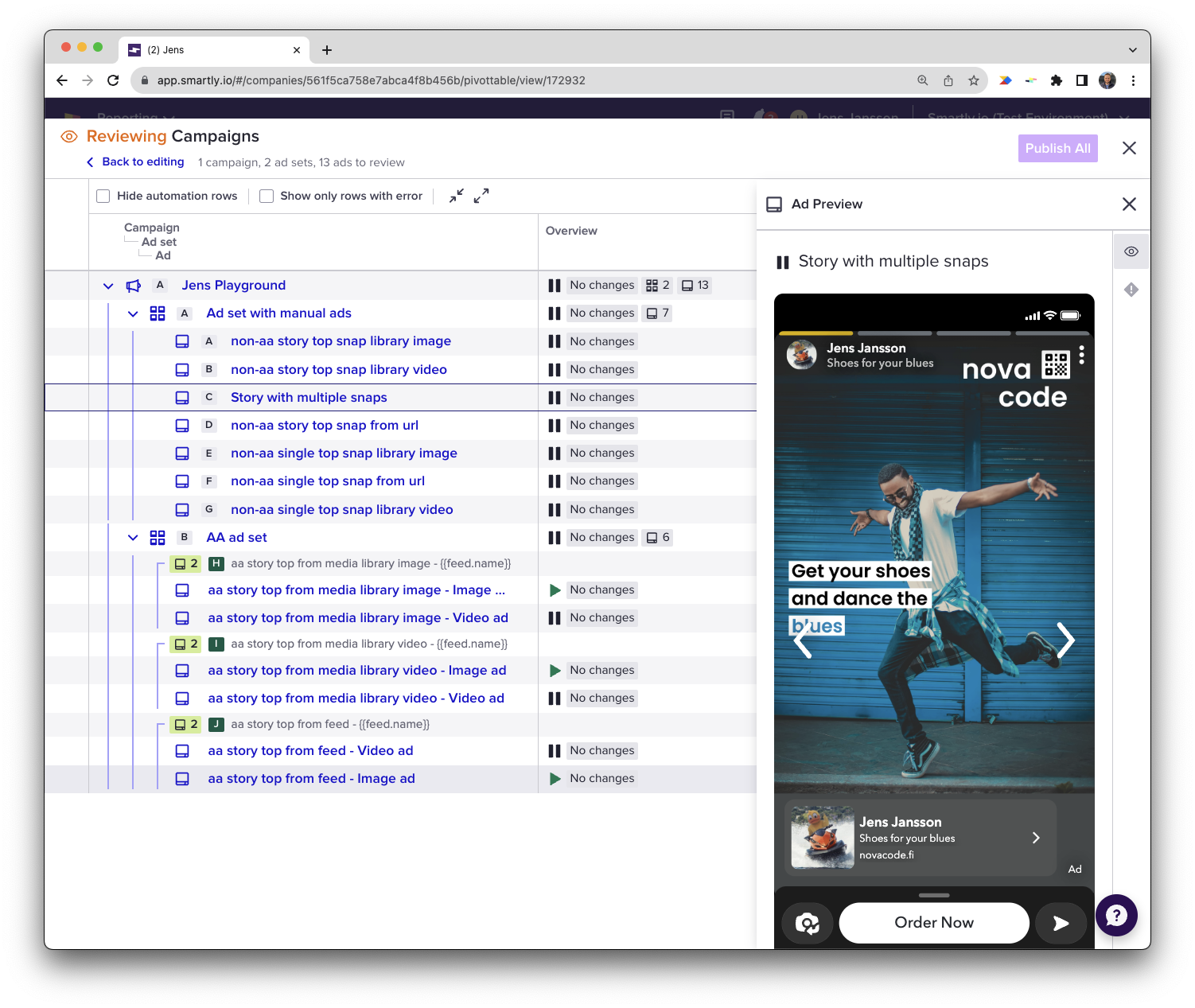
Task: Select non-aa single top snap from url row
Action: click(400, 481)
